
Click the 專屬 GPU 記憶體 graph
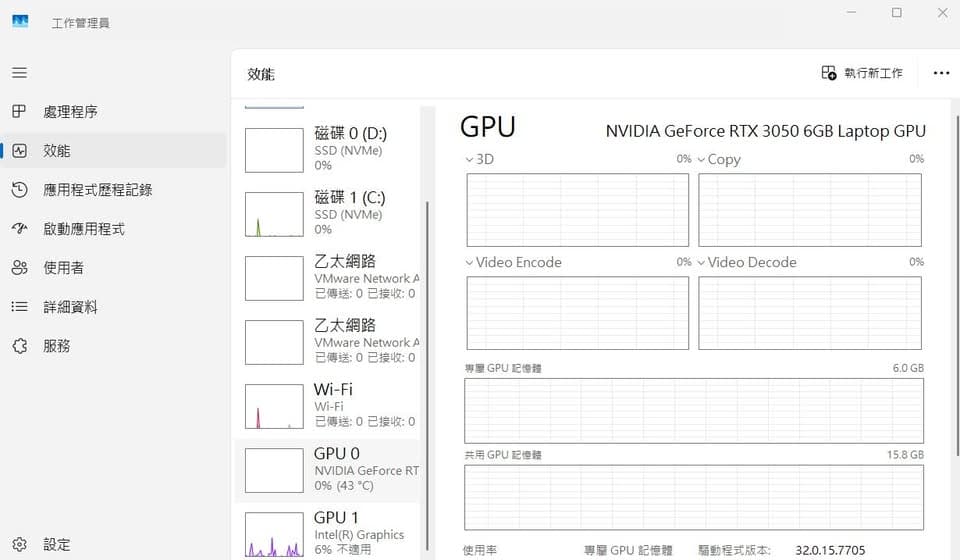pos(694,411)
